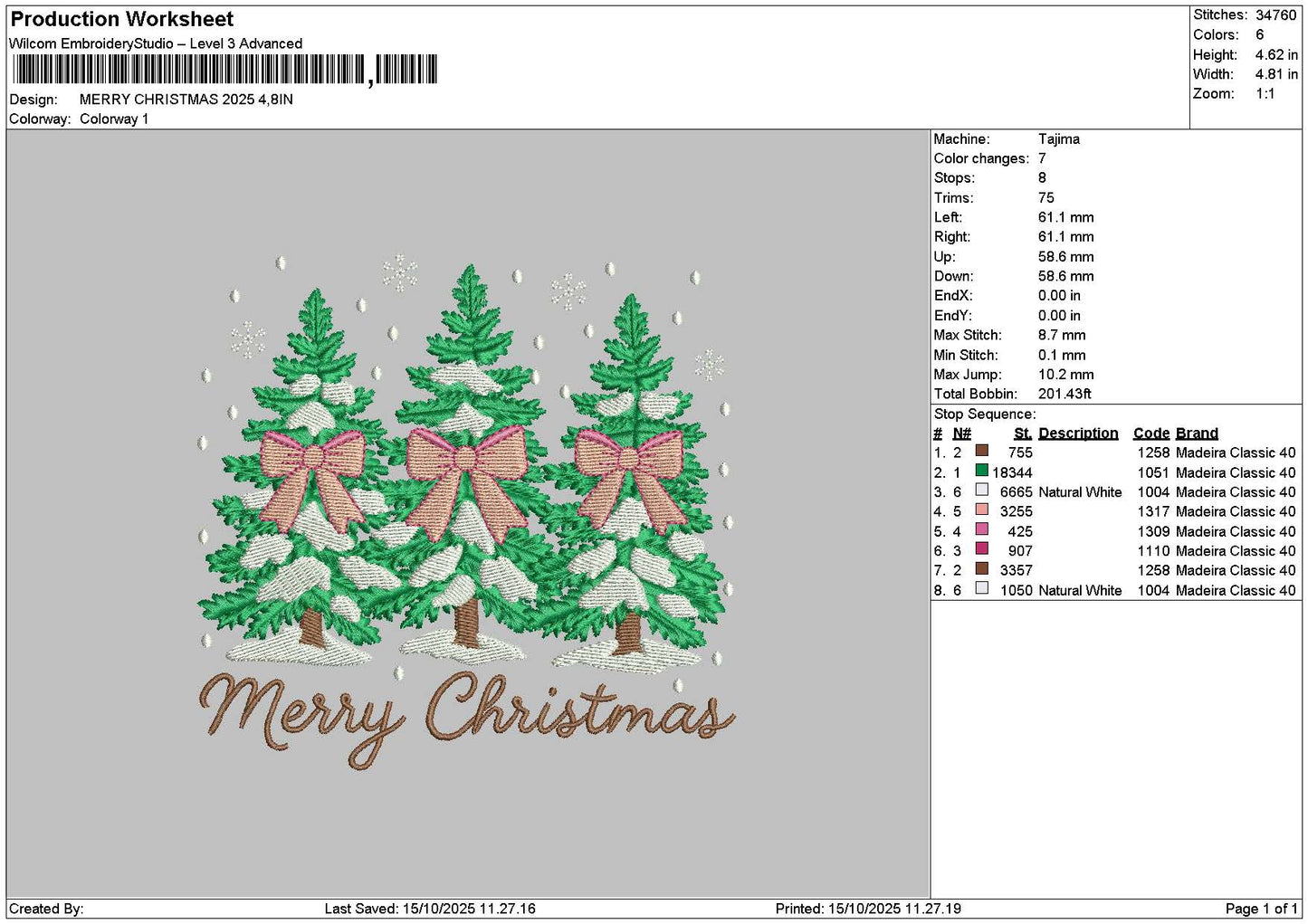Click the Left value 61.1 mm
This screenshot has height=924, width=1308.
pyautogui.click(x=1066, y=217)
